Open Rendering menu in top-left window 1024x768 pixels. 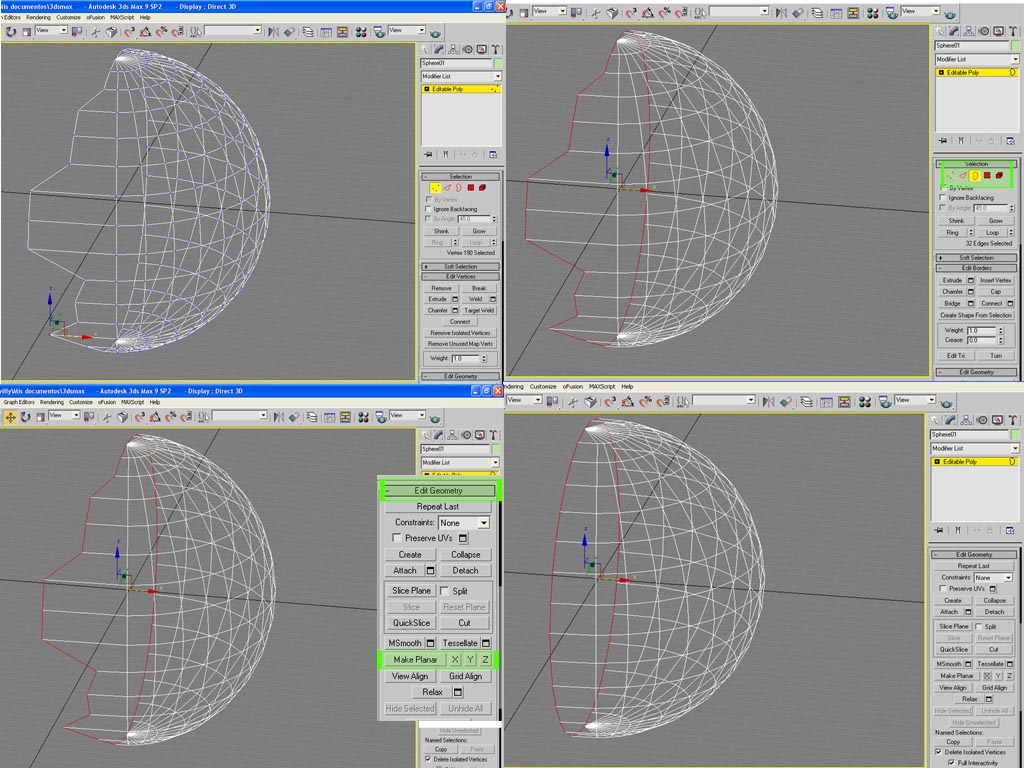coord(38,18)
